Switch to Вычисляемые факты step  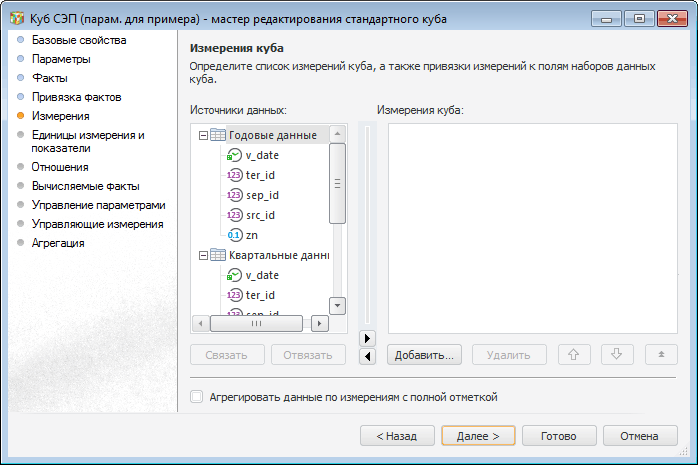pyautogui.click(x=85, y=186)
